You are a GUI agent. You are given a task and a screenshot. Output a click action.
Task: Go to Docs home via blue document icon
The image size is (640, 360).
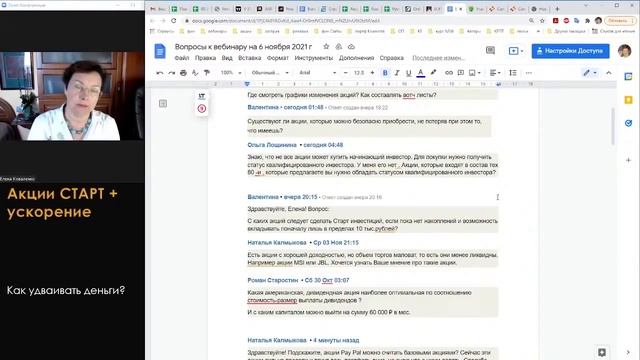click(160, 51)
